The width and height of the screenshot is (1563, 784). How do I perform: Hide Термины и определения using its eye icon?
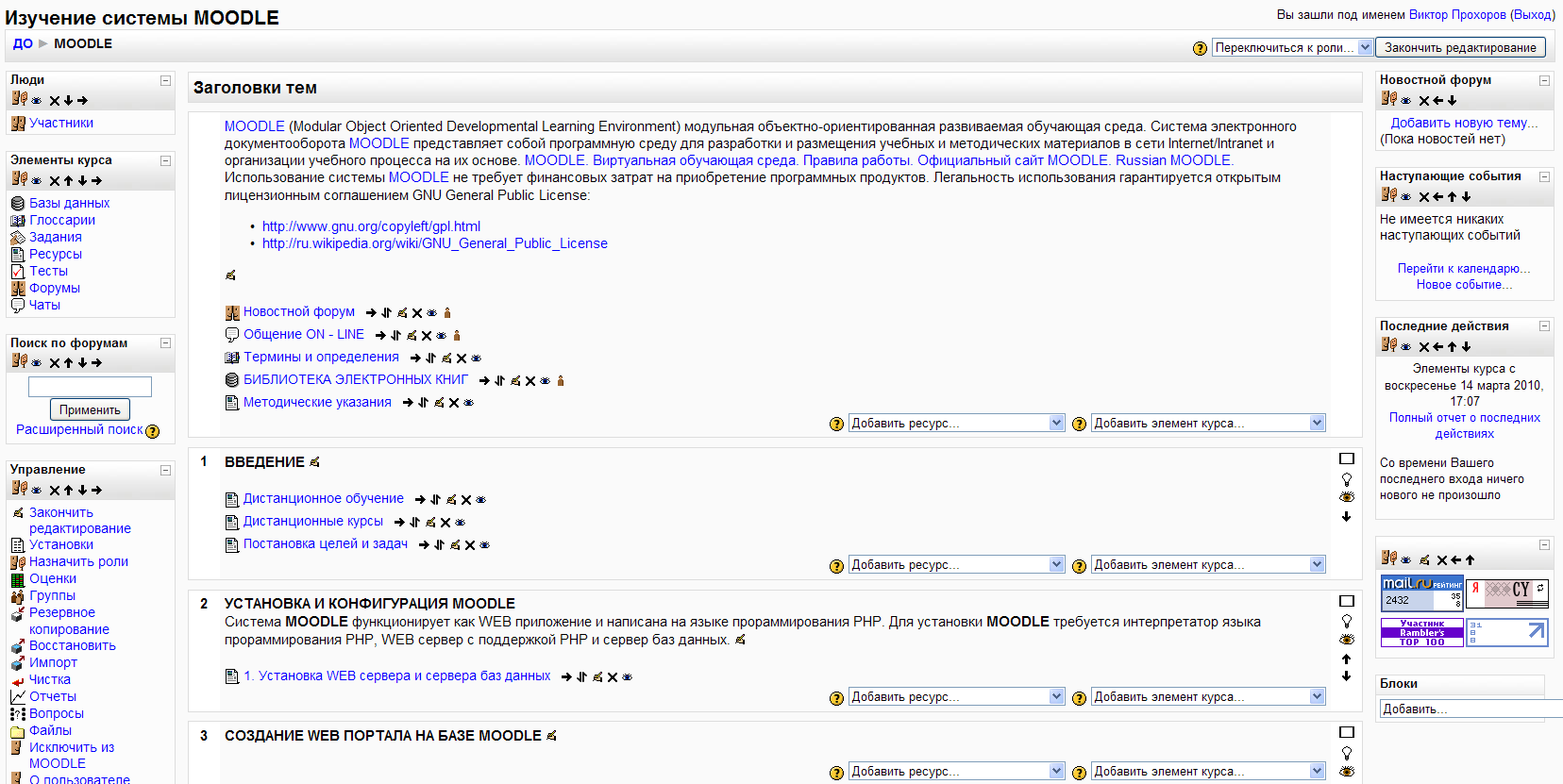point(476,358)
